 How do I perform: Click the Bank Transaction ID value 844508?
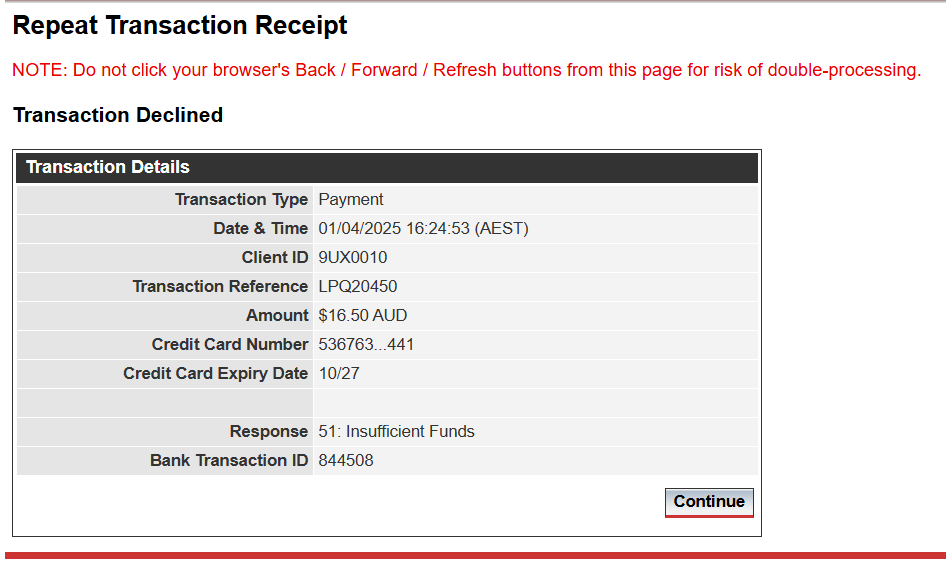click(x=346, y=460)
